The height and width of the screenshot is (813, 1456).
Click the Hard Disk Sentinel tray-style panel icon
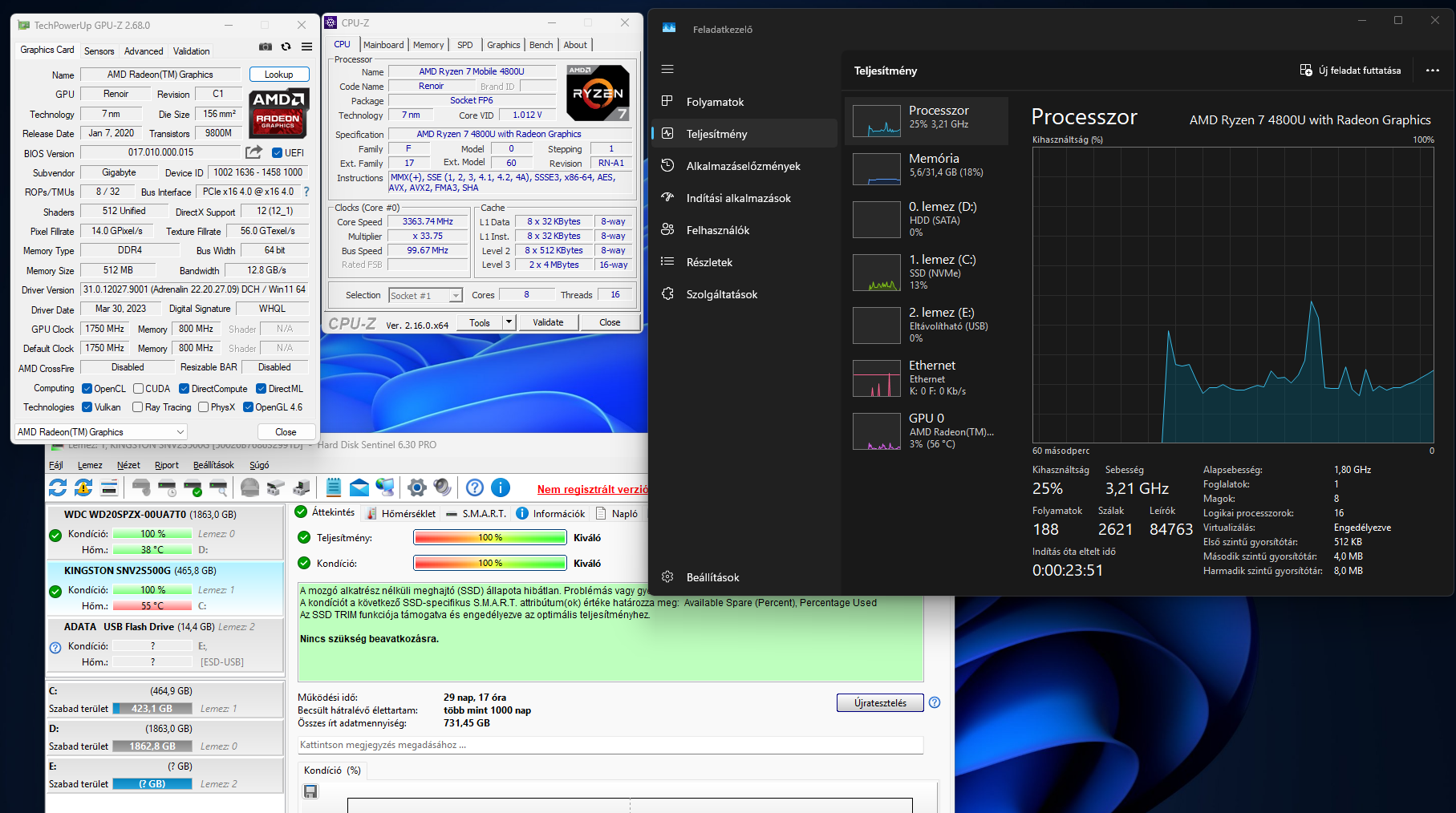point(109,487)
